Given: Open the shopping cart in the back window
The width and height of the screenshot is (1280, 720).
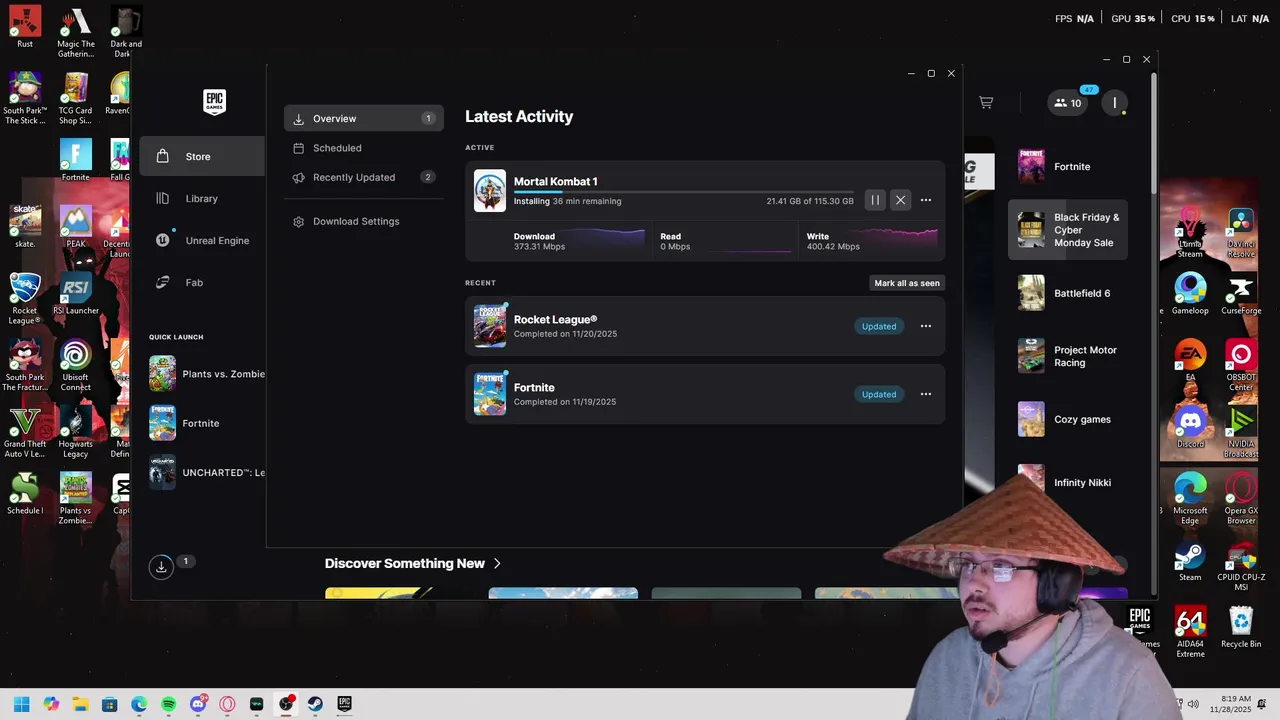Looking at the screenshot, I should (x=986, y=102).
